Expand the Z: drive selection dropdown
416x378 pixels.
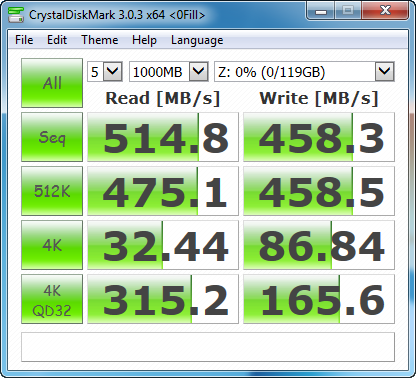click(x=304, y=71)
